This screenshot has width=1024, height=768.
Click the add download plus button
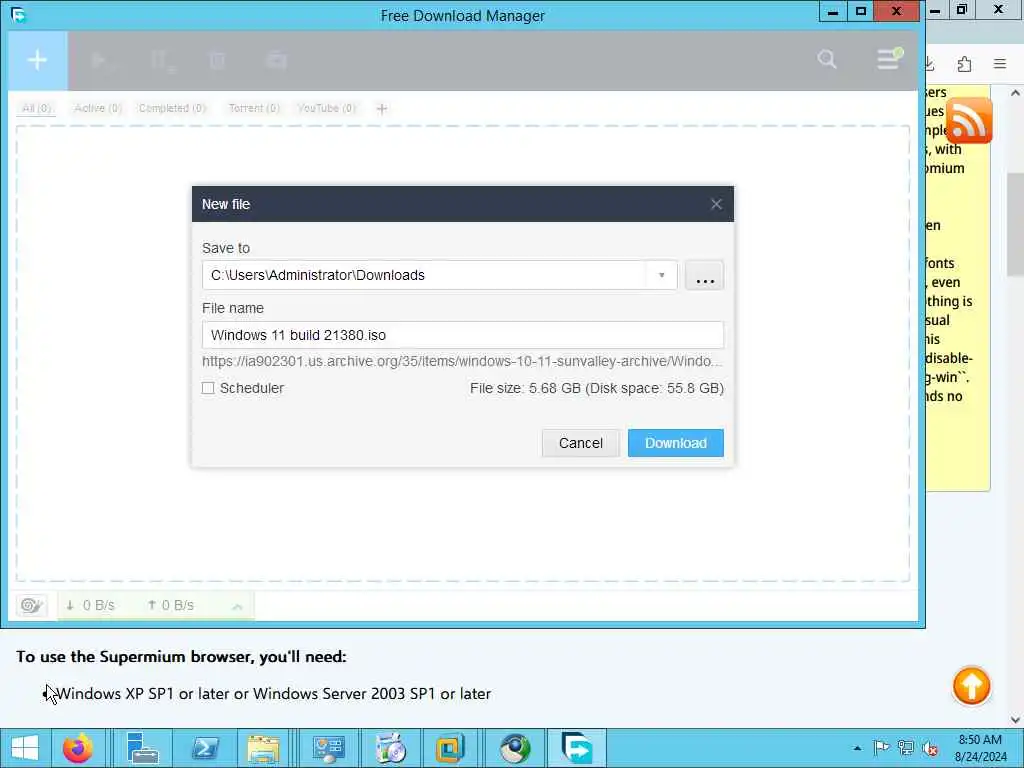pos(37,60)
